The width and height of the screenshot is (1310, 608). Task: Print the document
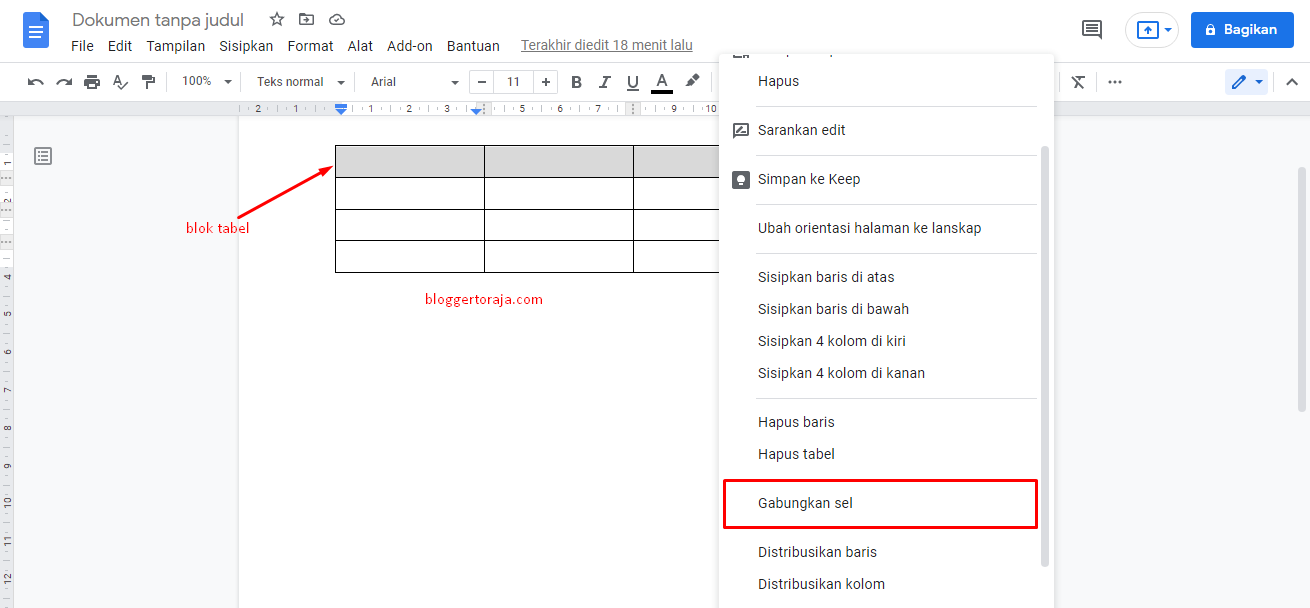(x=92, y=82)
